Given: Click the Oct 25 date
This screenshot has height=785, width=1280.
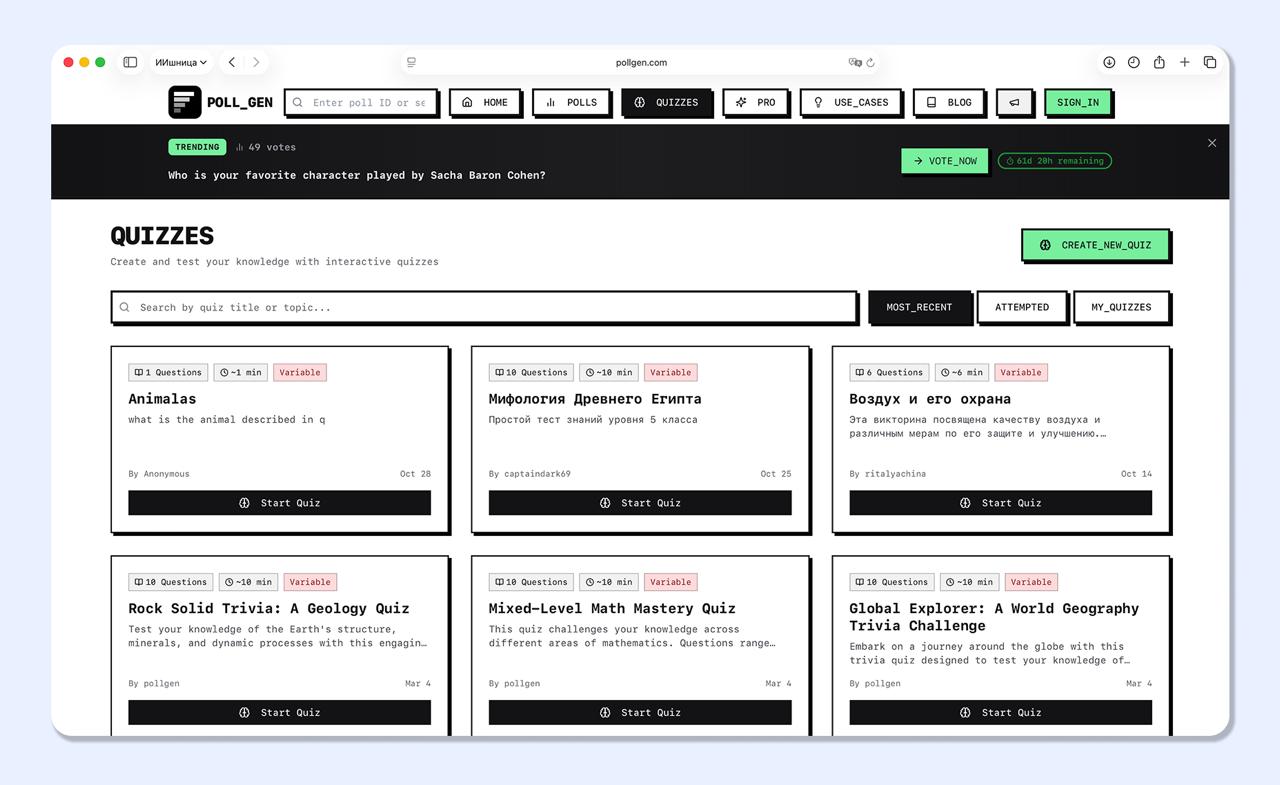Looking at the screenshot, I should pos(776,474).
